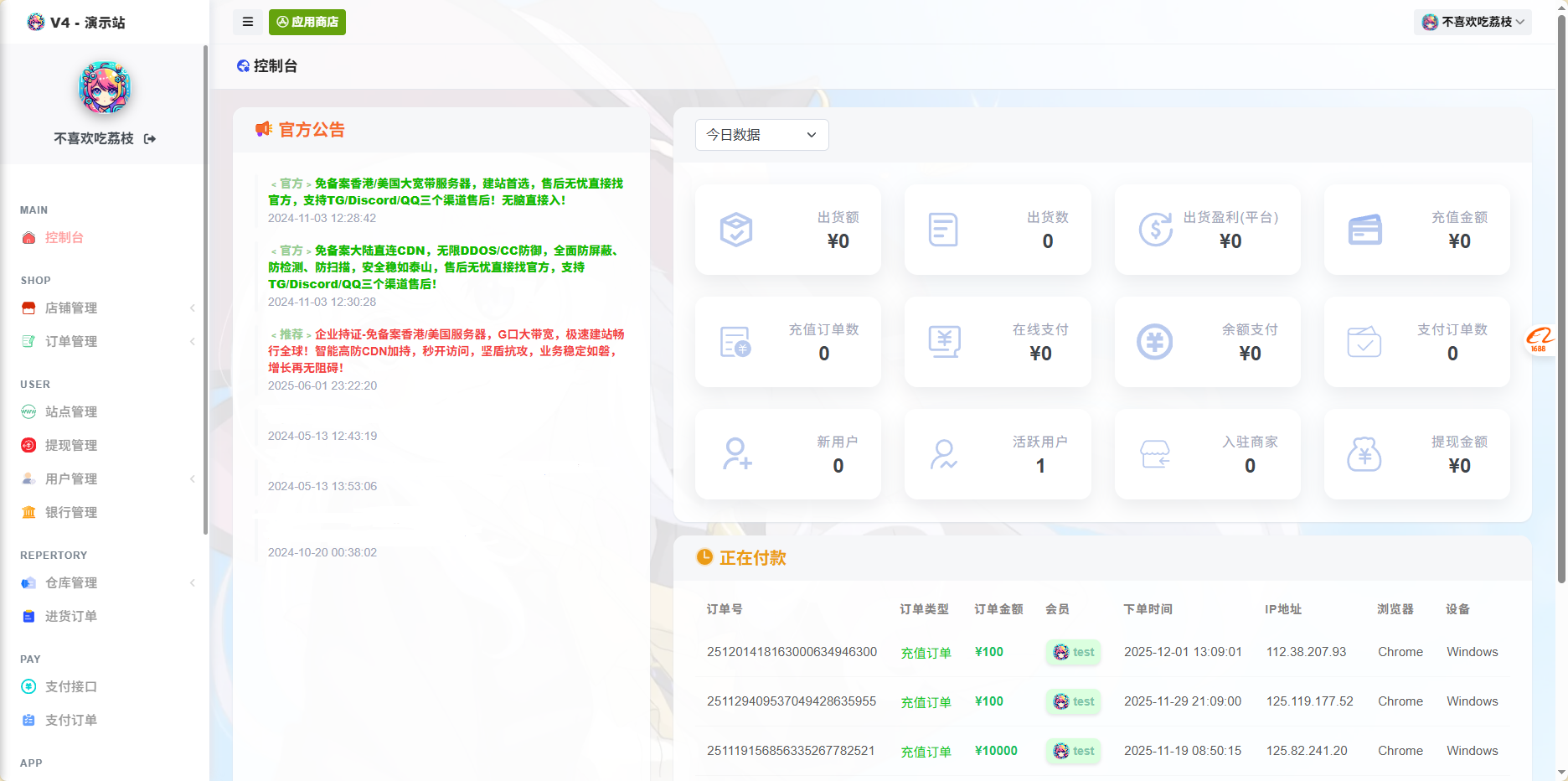The height and width of the screenshot is (781, 1568).
Task: Click the logout icon beside 不喜欢吃荔枝
Action: point(150,139)
